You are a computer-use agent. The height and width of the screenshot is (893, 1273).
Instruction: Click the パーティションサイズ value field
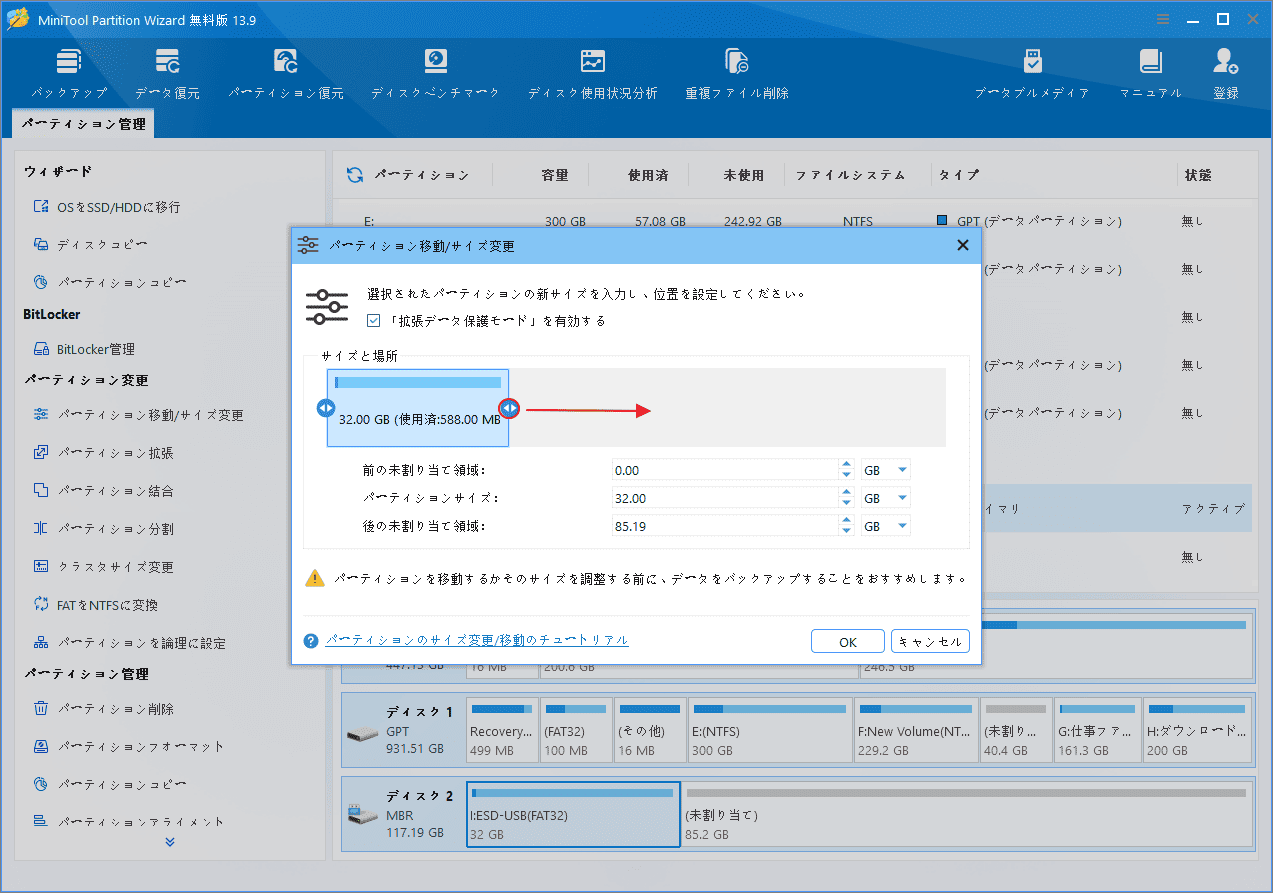(725, 498)
